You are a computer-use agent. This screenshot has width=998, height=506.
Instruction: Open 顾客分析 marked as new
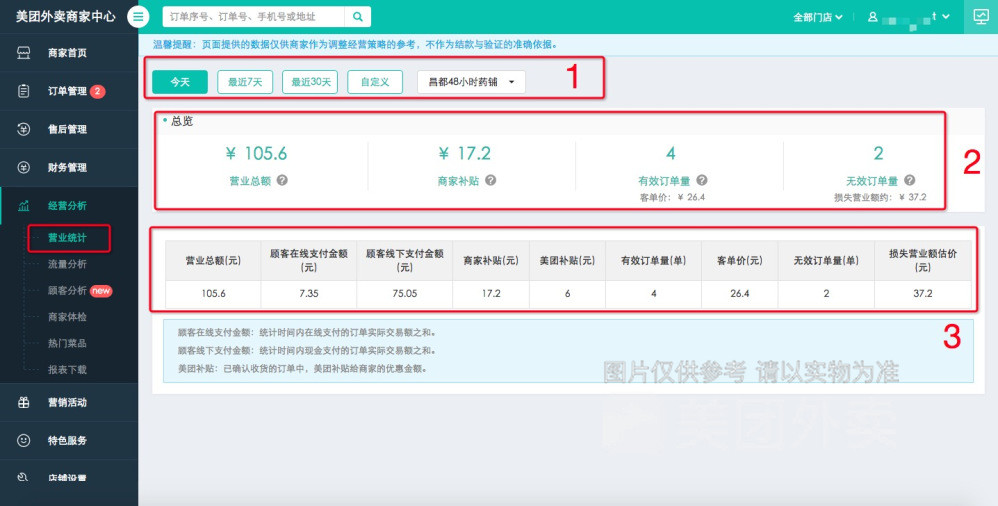point(68,290)
